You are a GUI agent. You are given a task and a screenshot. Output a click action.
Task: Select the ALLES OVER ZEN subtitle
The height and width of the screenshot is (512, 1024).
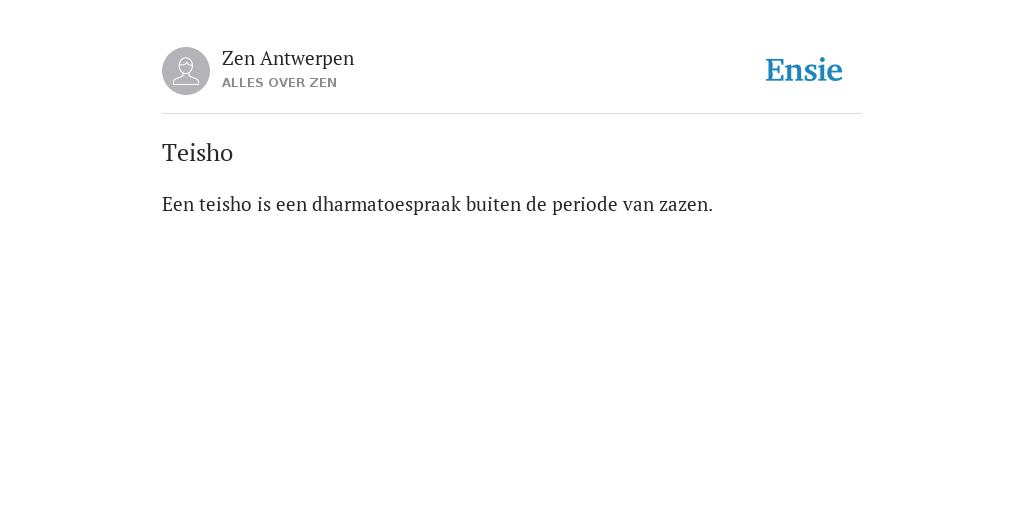[280, 83]
